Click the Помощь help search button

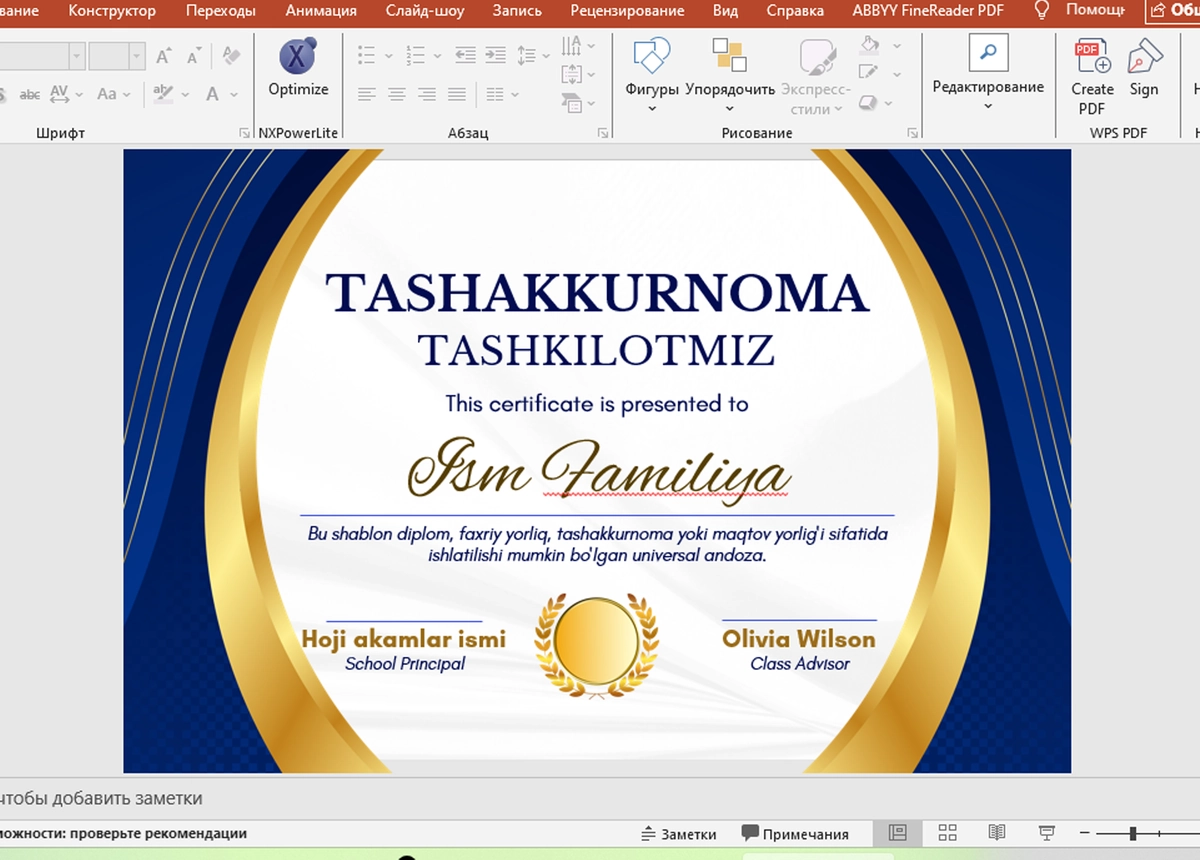(1078, 11)
